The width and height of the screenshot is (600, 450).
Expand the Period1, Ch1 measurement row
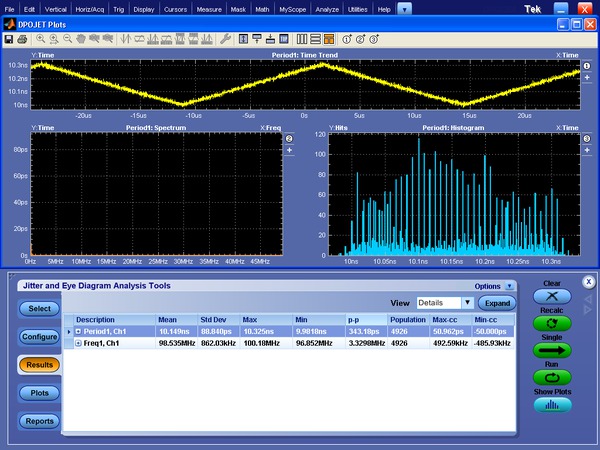78,331
